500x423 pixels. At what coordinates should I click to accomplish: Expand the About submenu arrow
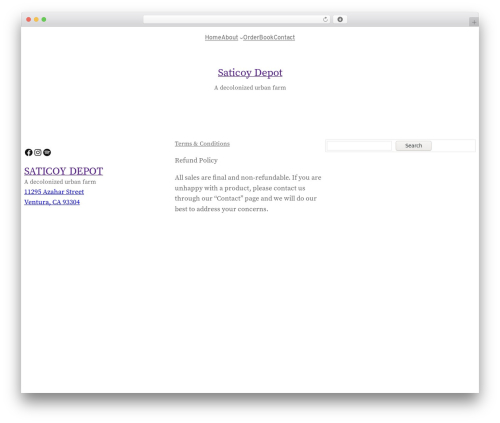tap(241, 38)
